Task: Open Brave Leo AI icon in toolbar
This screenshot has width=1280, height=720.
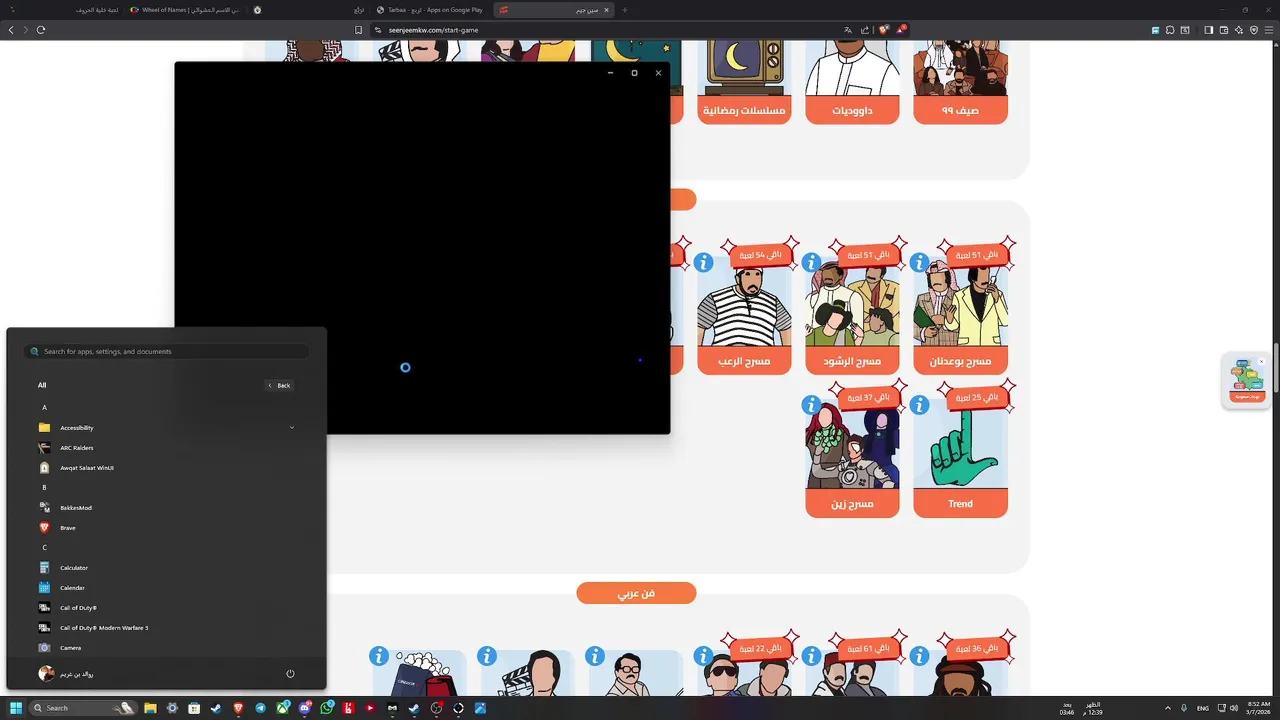Action: pyautogui.click(x=1239, y=30)
